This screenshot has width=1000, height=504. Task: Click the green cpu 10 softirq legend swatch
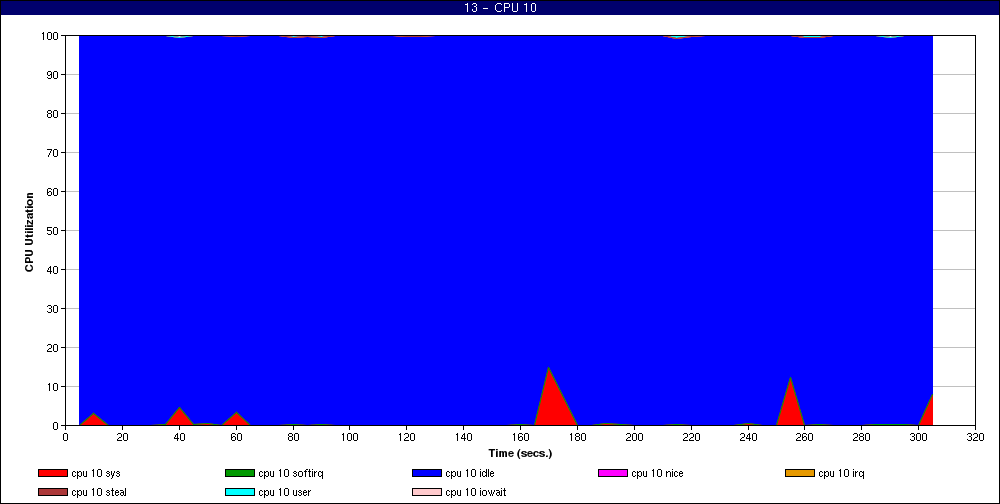[x=240, y=473]
